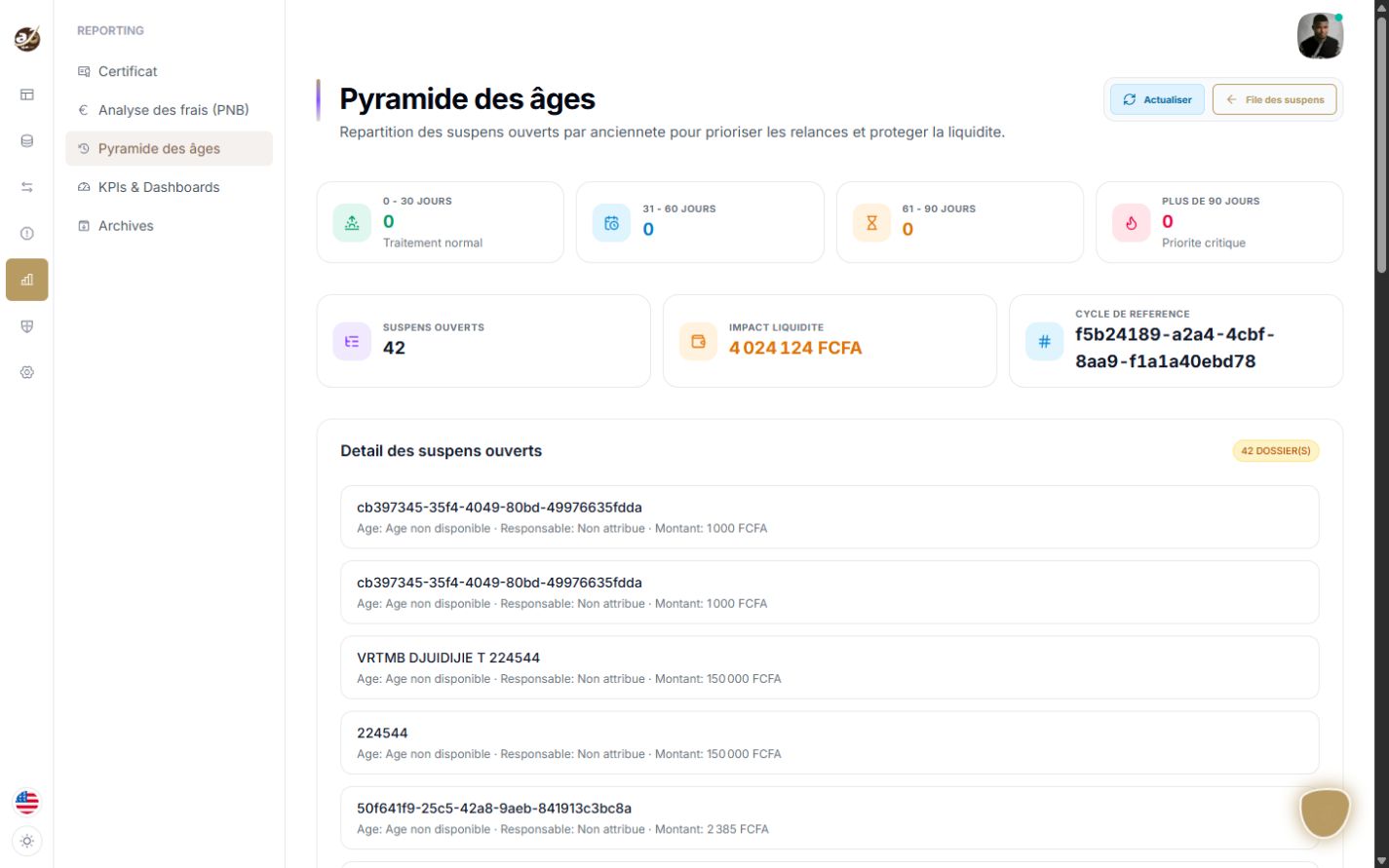The image size is (1389, 868).
Task: Click the calendar icon on the 31 - 60 jours card
Action: (611, 223)
